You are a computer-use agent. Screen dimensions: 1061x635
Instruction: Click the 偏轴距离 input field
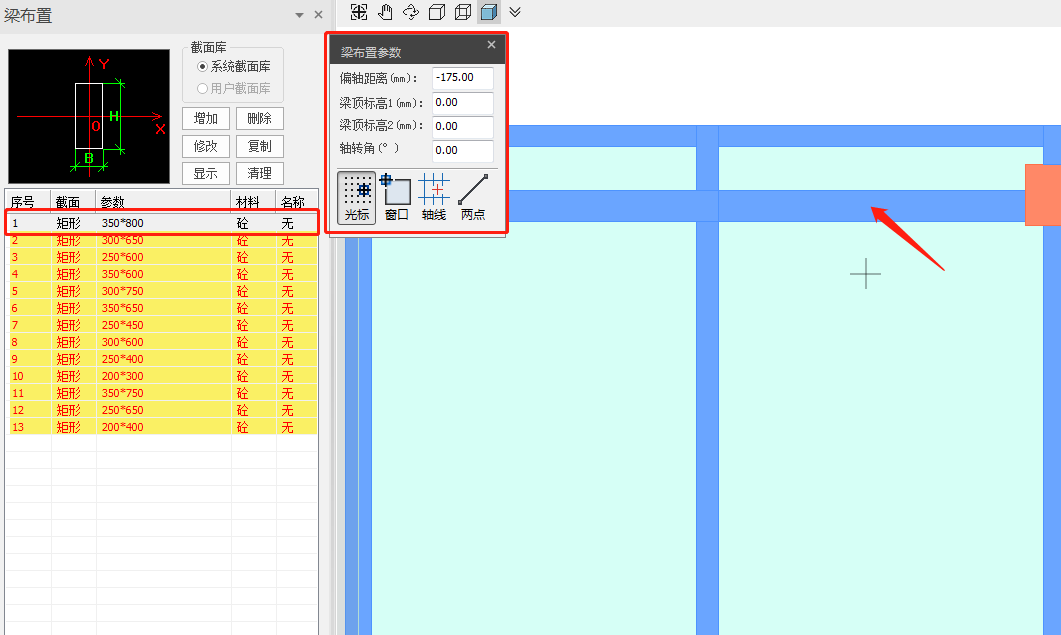click(463, 78)
